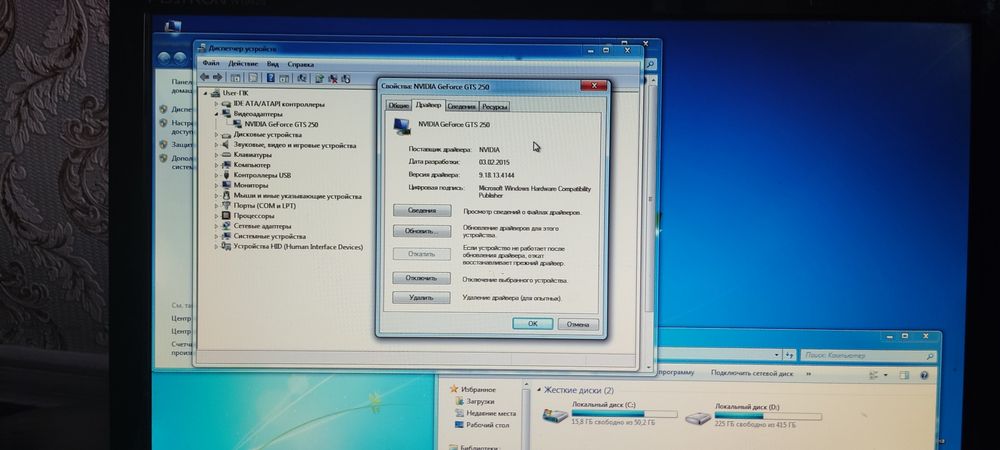
Task: Collapse the Видеоадаптеры node
Action: pyautogui.click(x=217, y=113)
